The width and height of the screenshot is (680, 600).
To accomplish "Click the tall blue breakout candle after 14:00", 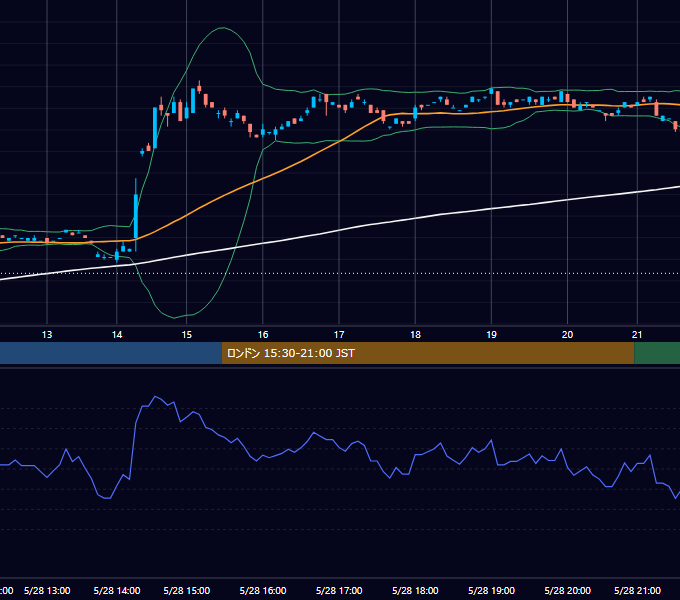I will [x=136, y=215].
